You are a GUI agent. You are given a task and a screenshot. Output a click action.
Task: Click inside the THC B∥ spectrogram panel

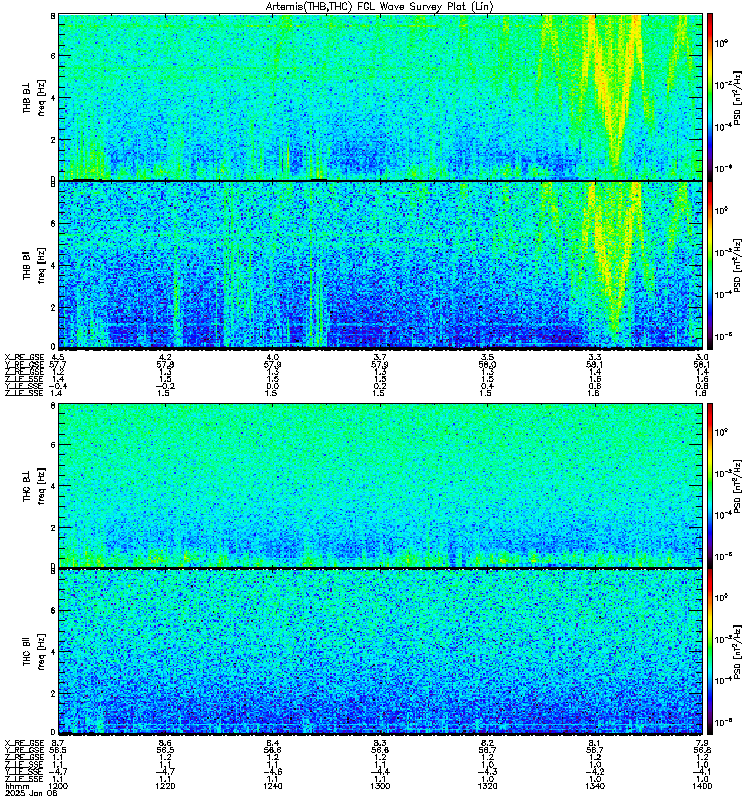click(380, 652)
